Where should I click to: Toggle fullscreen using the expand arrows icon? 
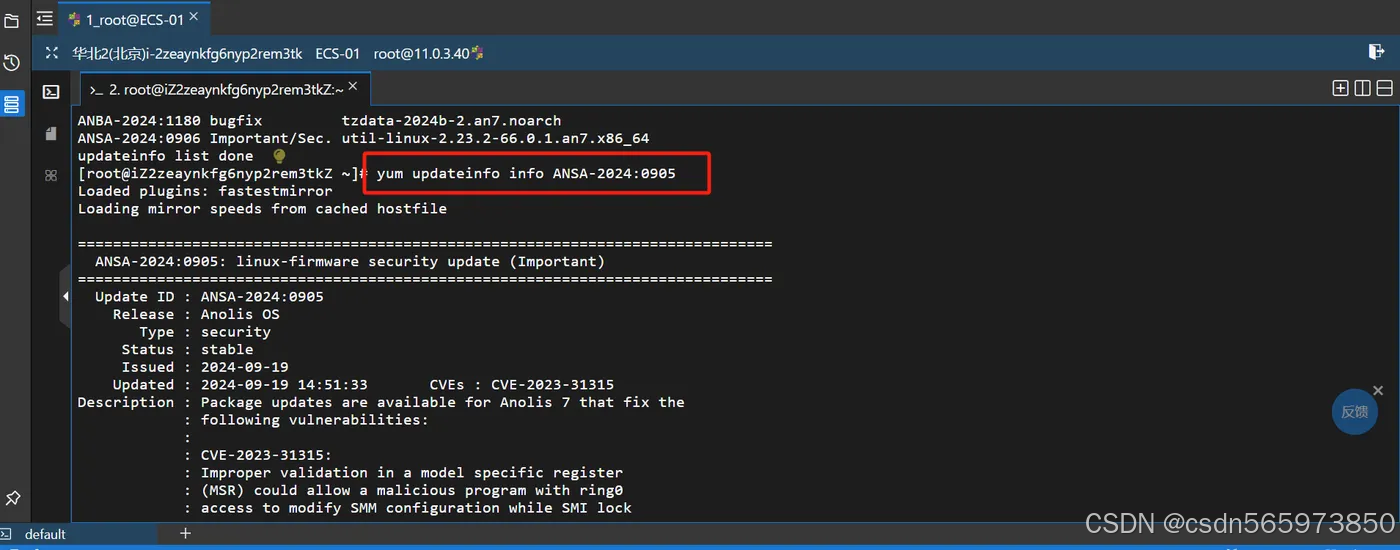click(52, 53)
